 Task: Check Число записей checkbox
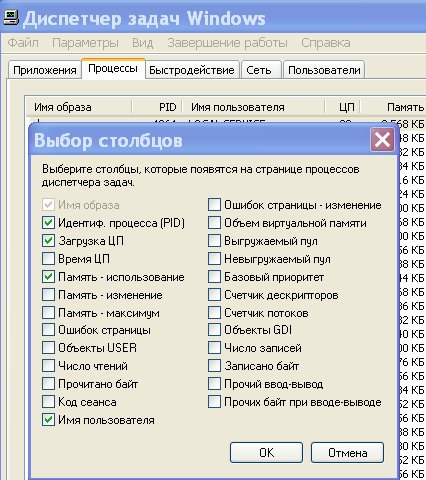pyautogui.click(x=214, y=348)
